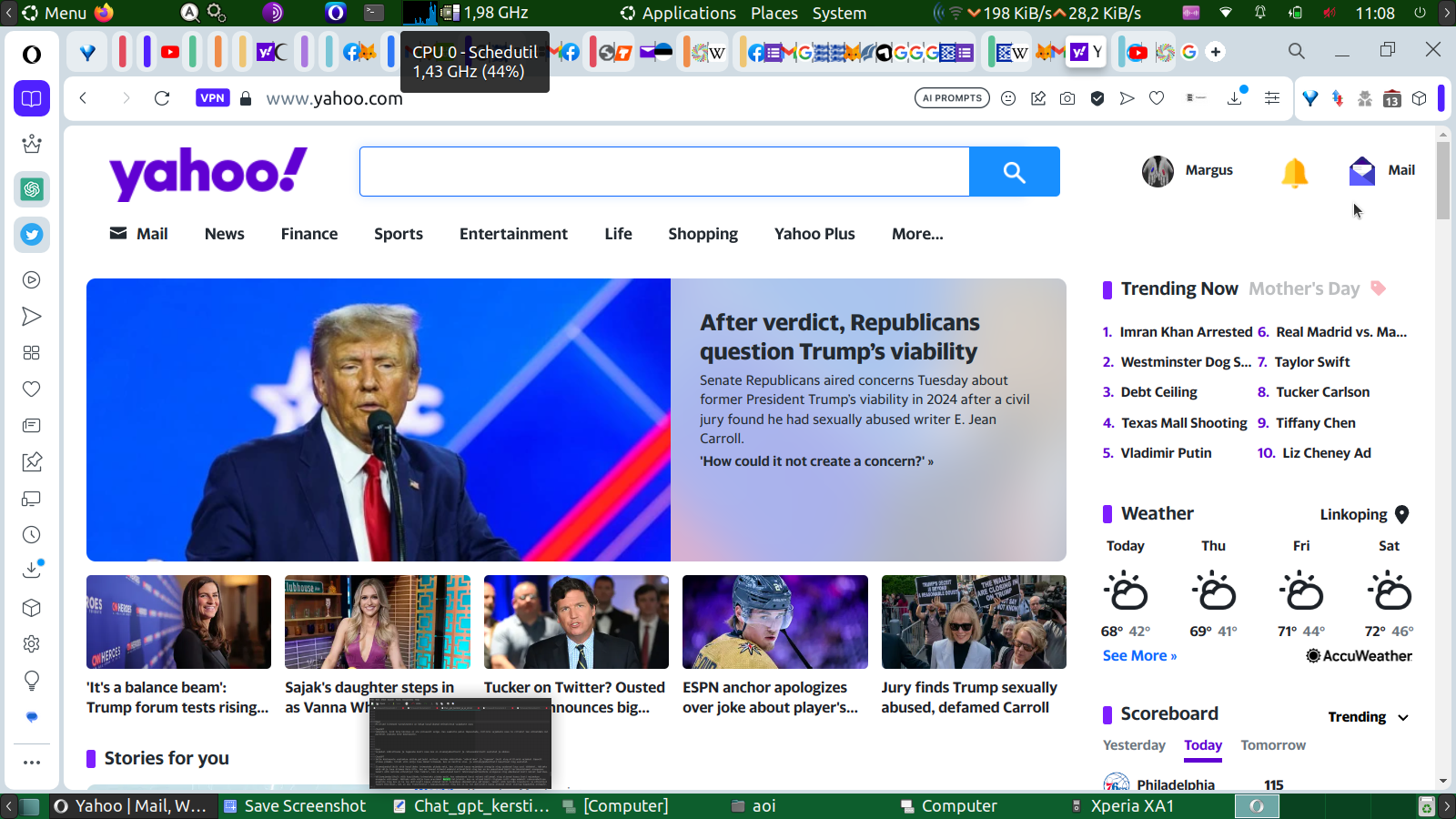Open the Sports navigation item
The height and width of the screenshot is (819, 1456).
(399, 234)
